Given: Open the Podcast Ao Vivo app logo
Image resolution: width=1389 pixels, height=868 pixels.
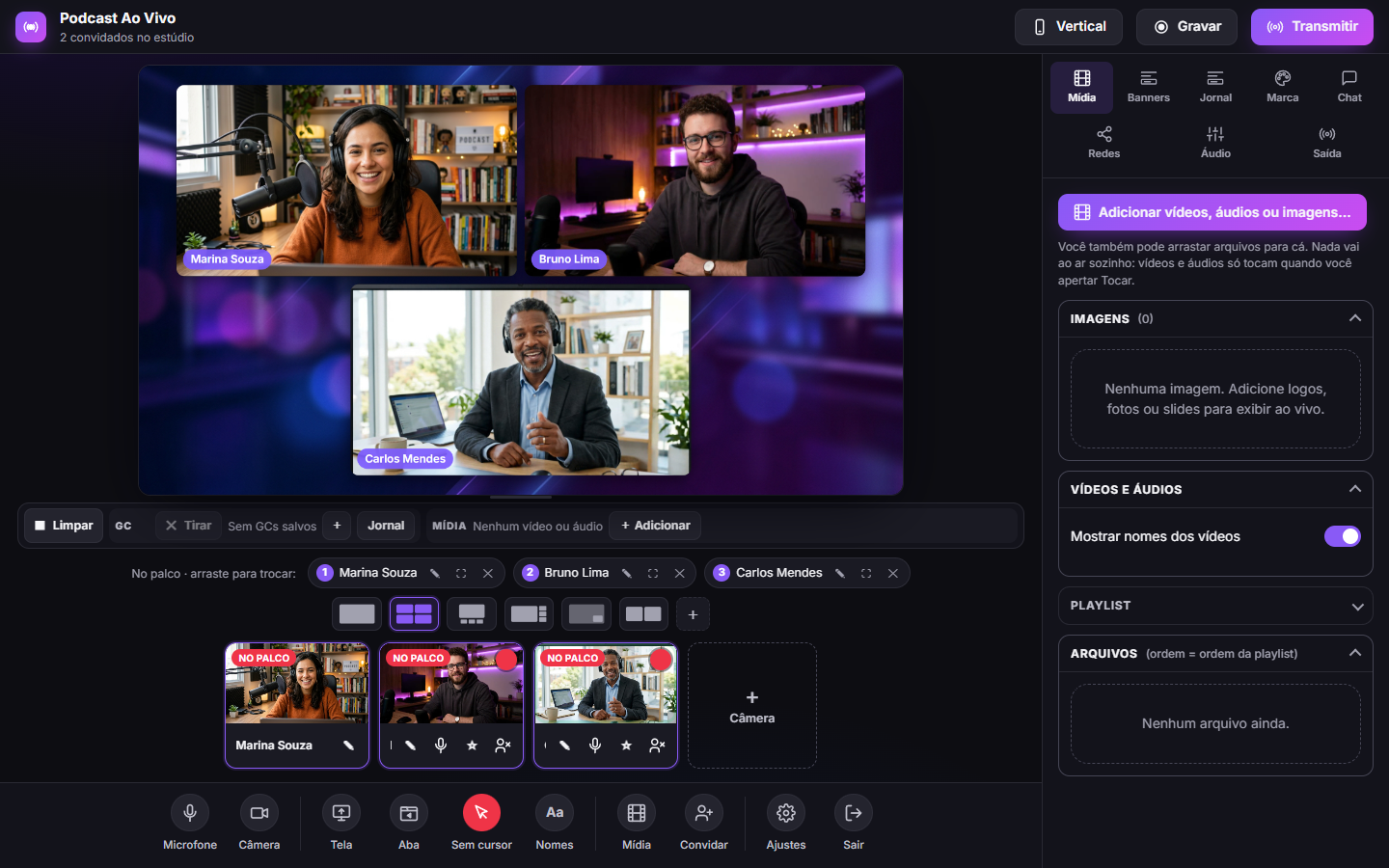Looking at the screenshot, I should click(31, 27).
